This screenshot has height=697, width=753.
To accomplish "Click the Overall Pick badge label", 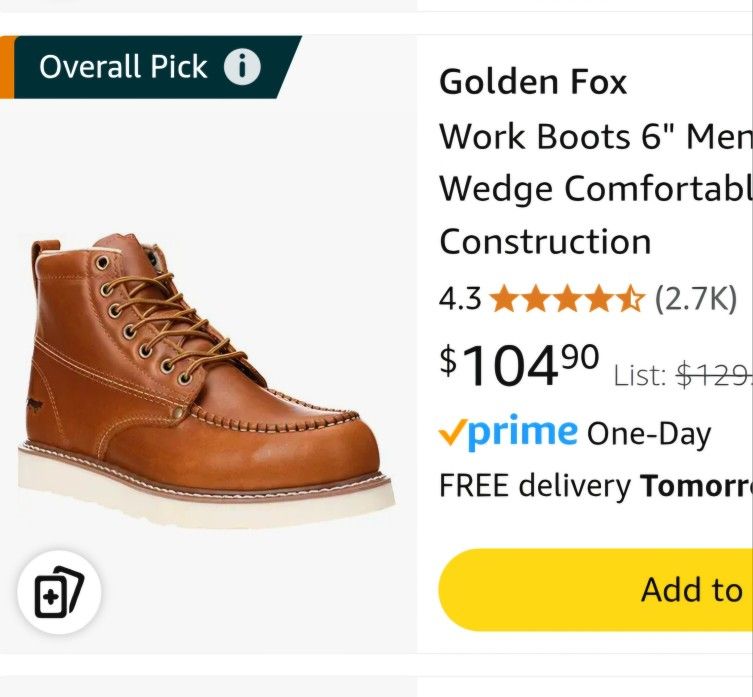I will [x=123, y=68].
